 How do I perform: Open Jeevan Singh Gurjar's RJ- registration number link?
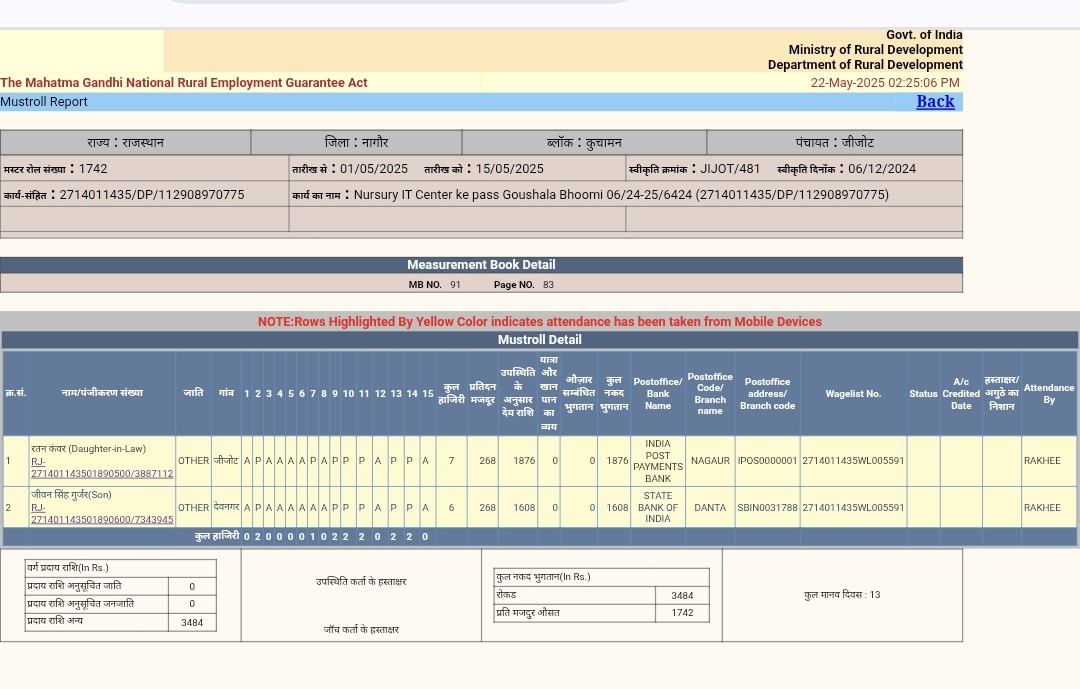point(102,513)
